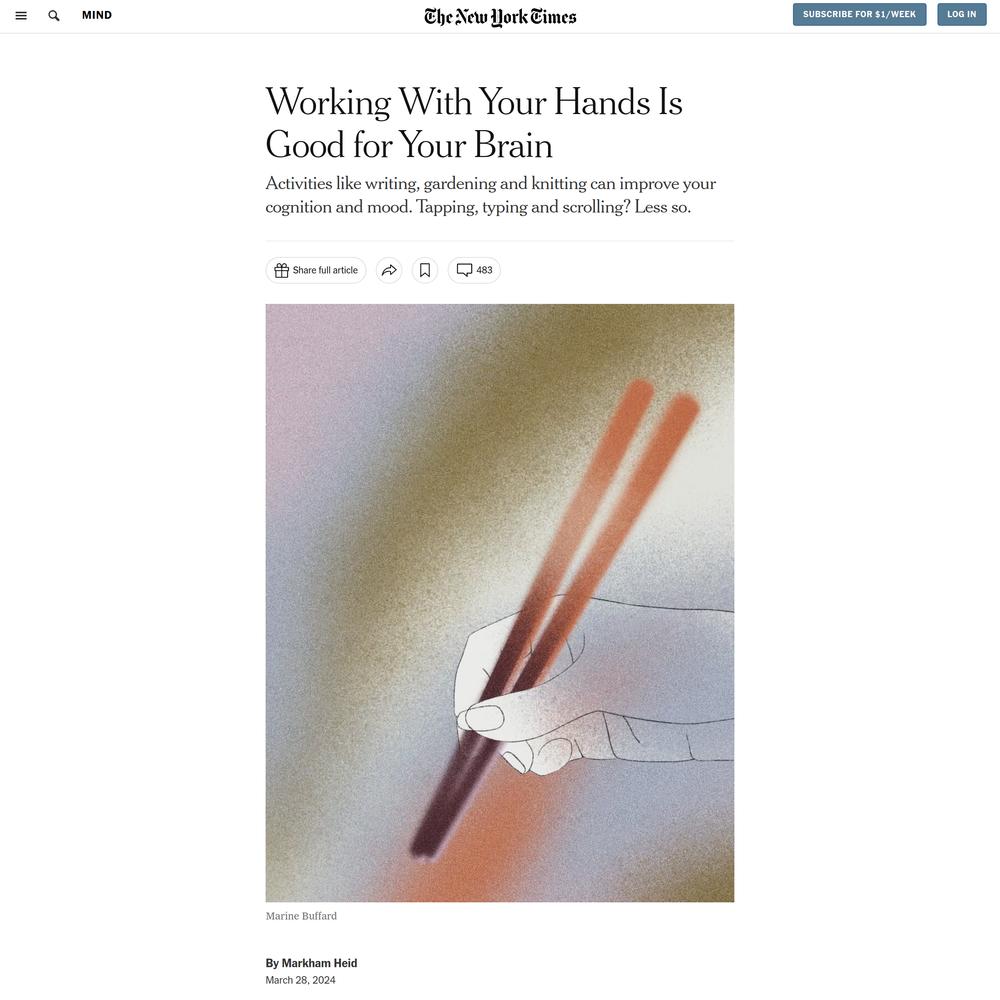1000x1000 pixels.
Task: Open the comments speech bubble icon
Action: 464,270
